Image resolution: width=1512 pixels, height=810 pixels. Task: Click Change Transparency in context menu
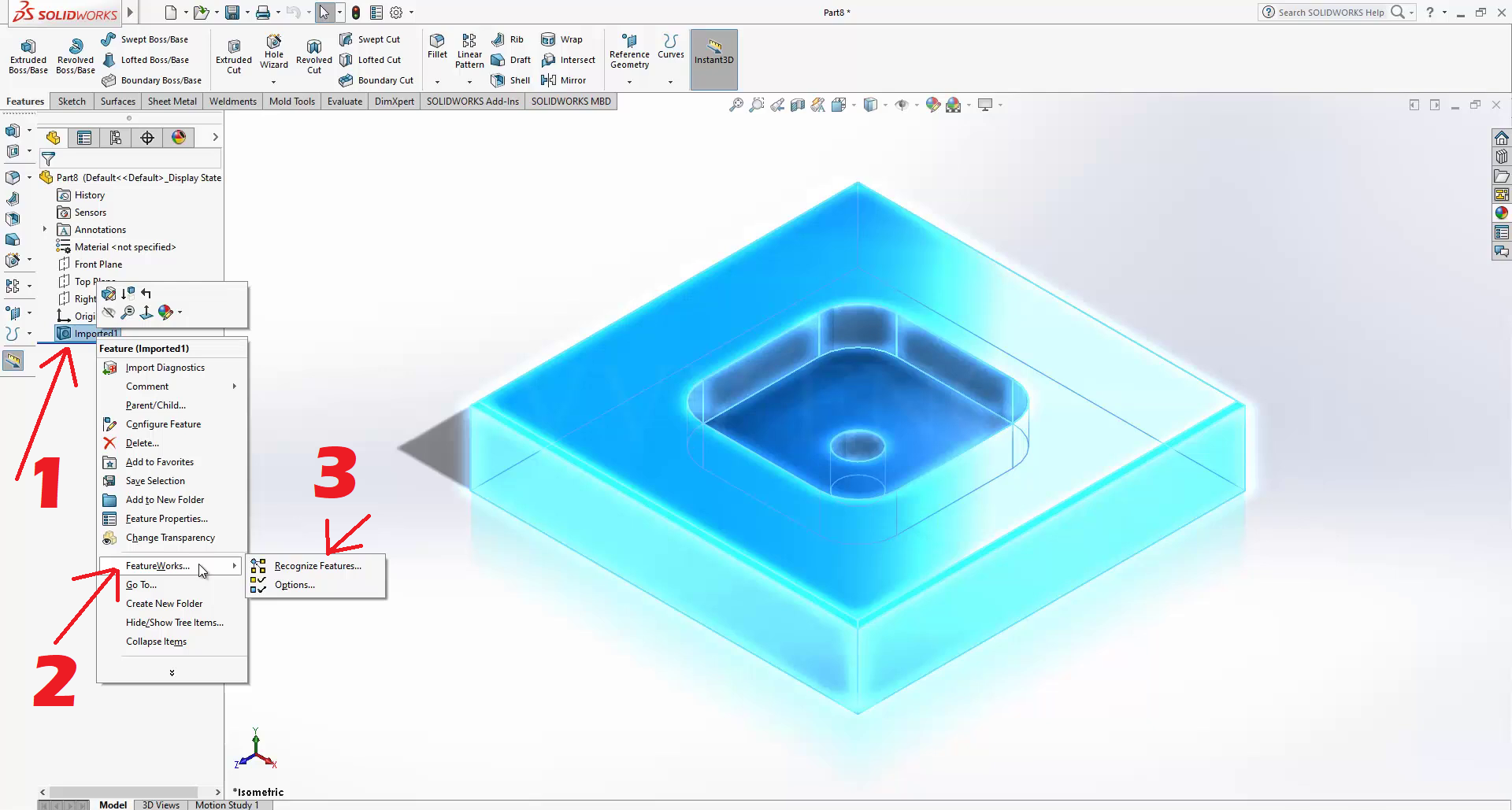click(x=170, y=538)
